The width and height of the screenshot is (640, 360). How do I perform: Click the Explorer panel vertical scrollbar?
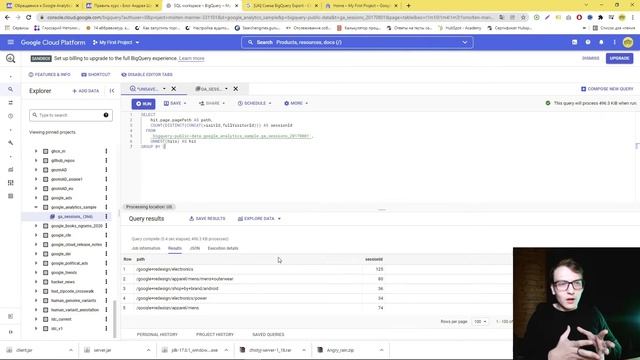click(x=115, y=318)
